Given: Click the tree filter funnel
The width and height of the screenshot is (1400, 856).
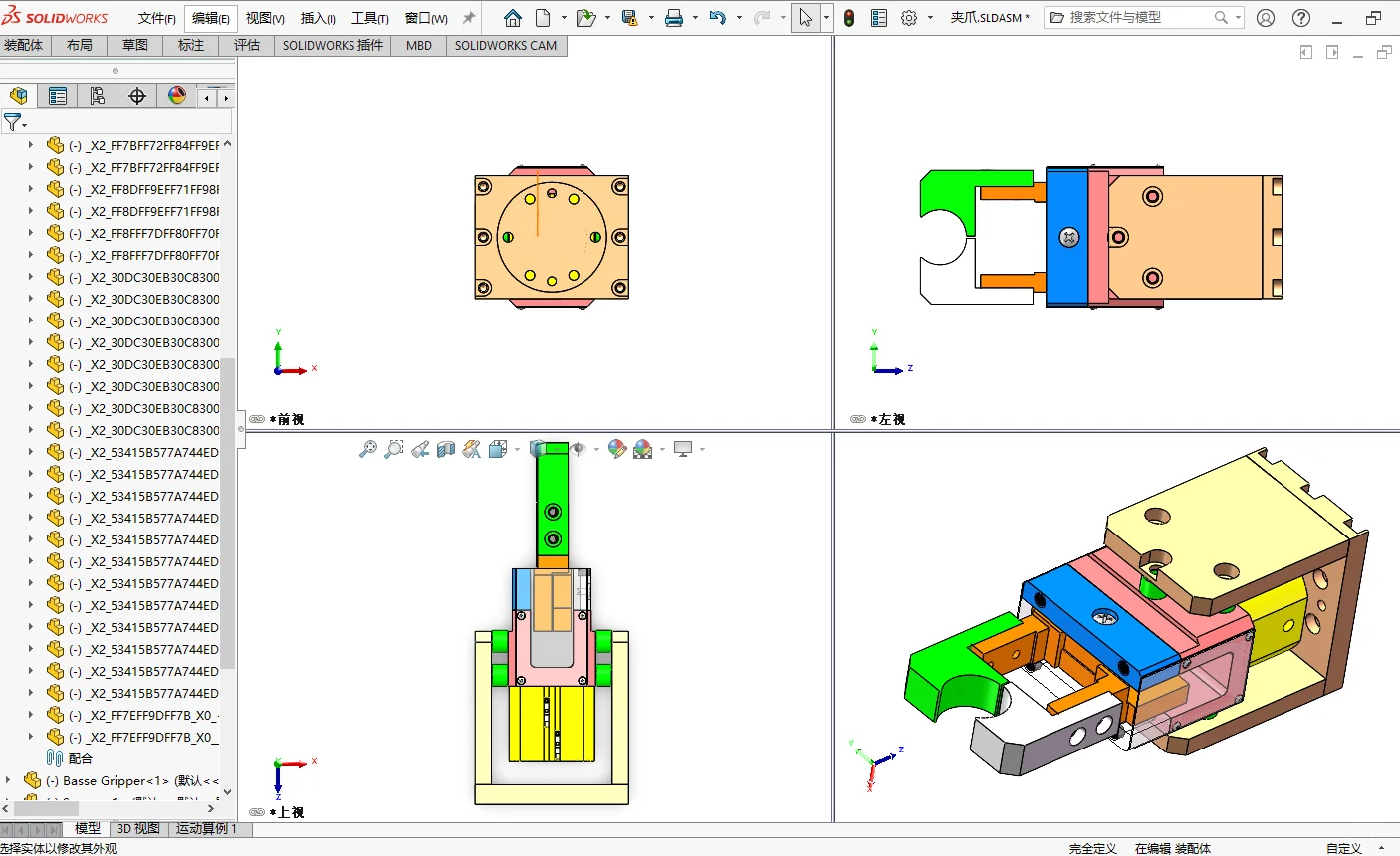Looking at the screenshot, I should pos(12,122).
